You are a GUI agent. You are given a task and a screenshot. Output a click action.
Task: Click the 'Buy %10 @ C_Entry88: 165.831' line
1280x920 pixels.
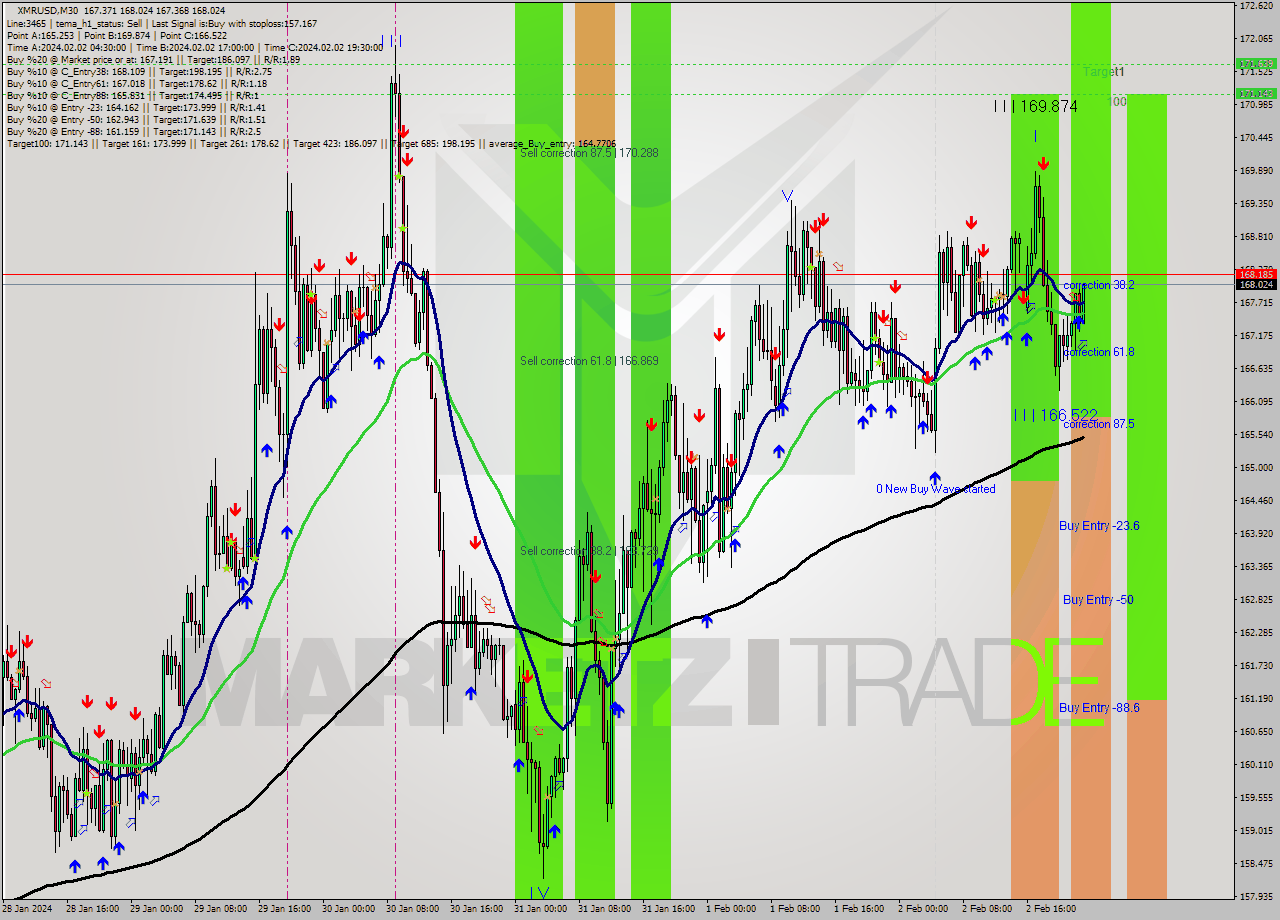(x=133, y=95)
